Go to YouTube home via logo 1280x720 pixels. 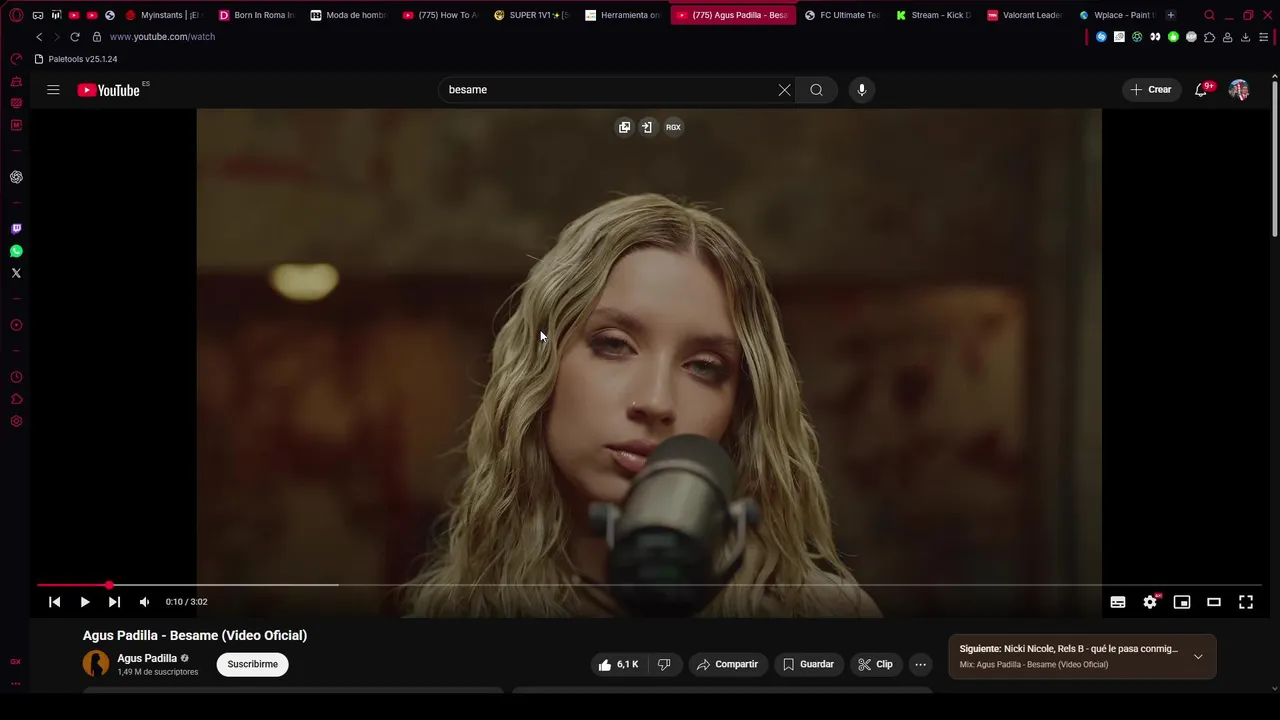(108, 90)
